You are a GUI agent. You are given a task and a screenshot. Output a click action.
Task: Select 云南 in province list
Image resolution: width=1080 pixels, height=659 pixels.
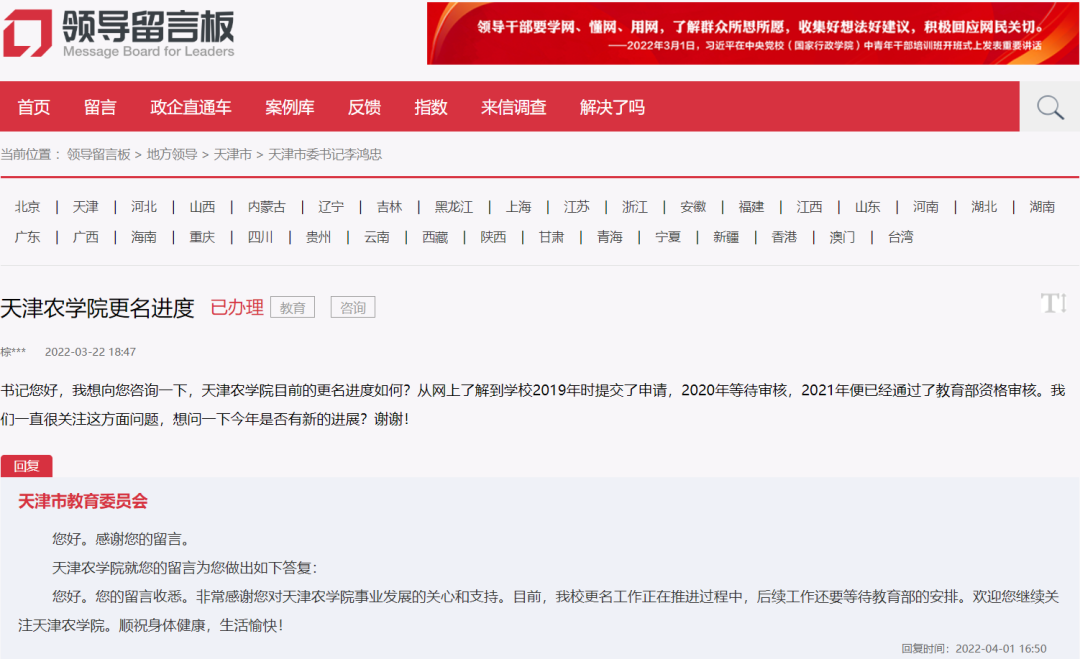(377, 237)
